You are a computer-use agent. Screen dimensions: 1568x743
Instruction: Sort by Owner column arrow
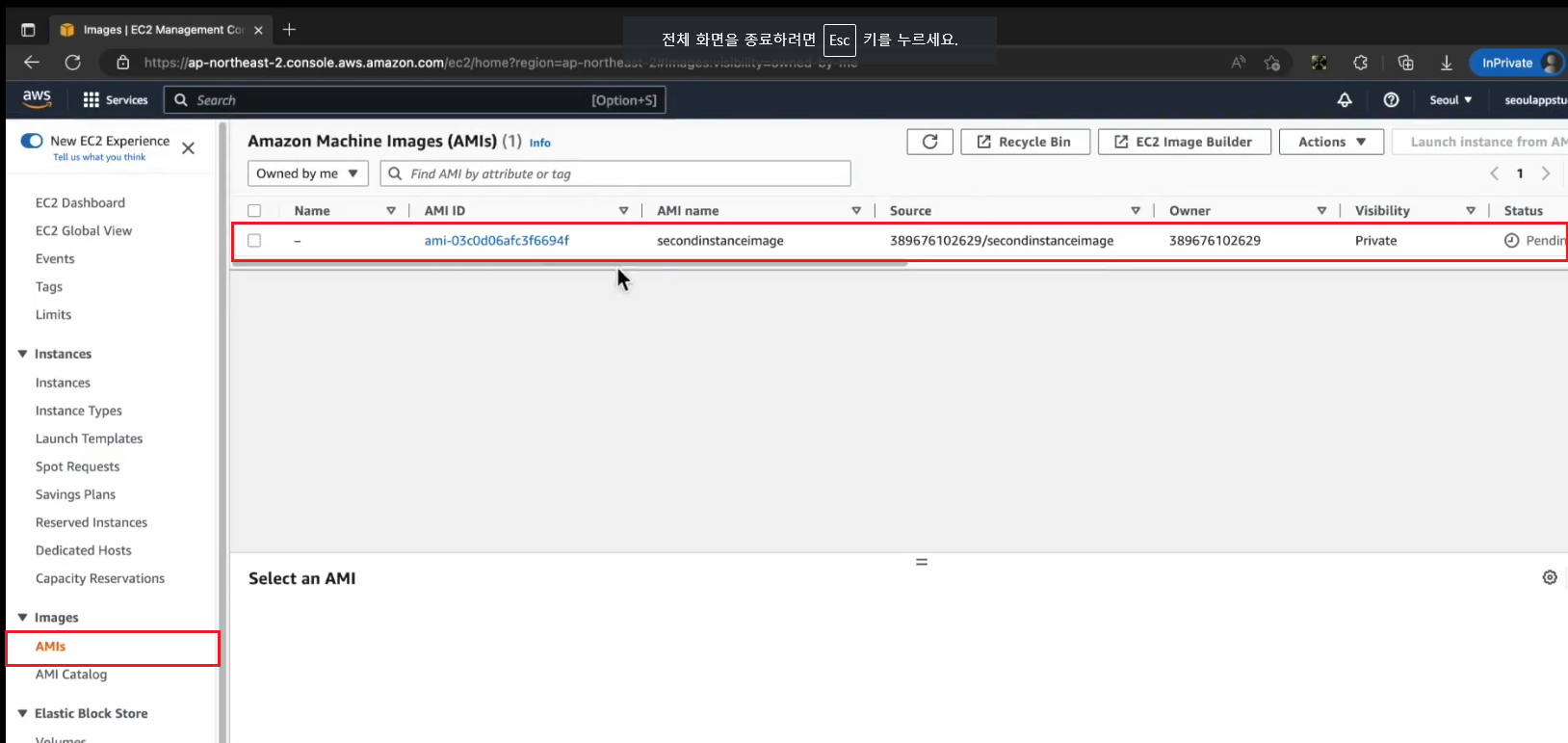point(1321,211)
